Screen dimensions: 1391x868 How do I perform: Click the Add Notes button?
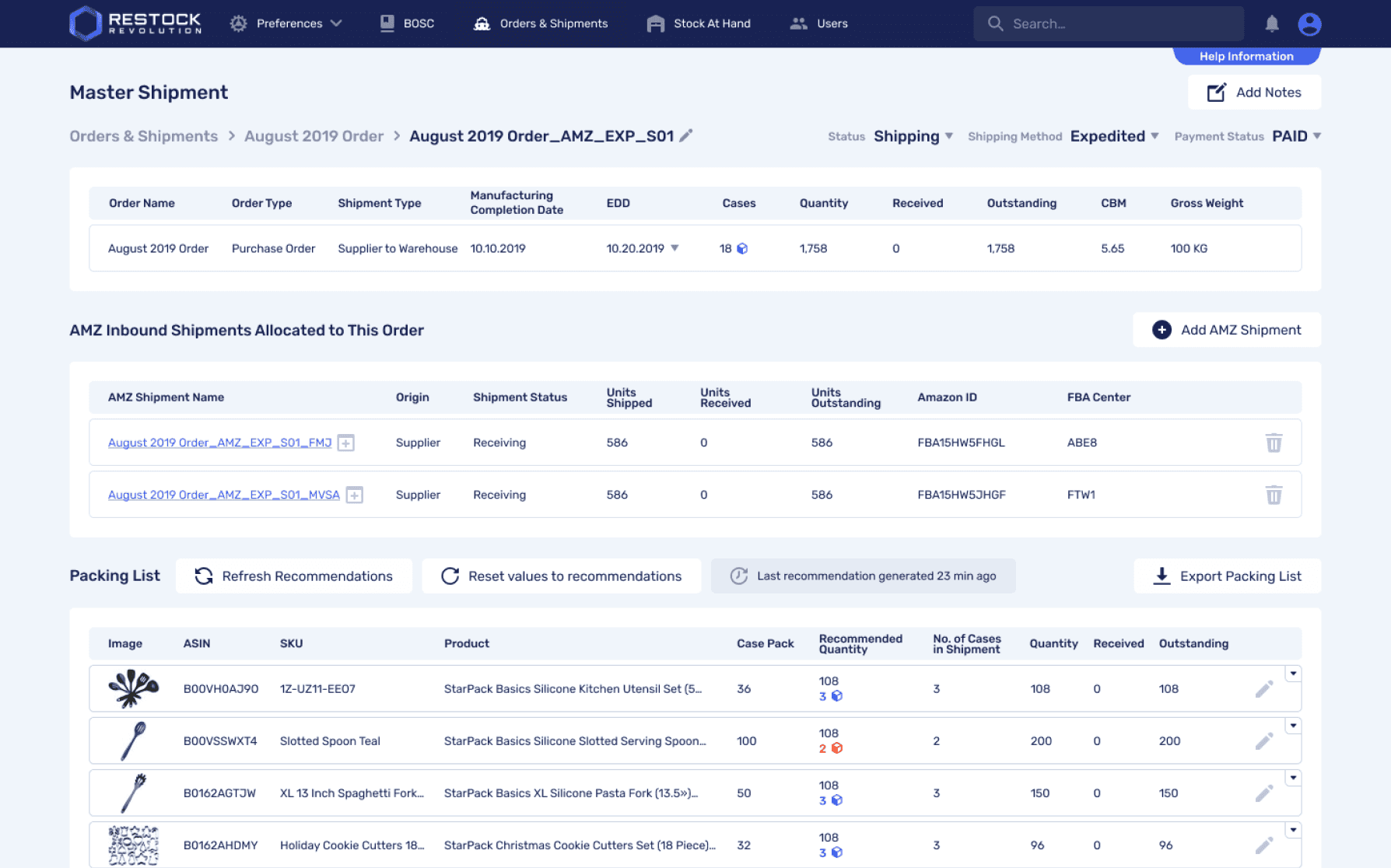[x=1254, y=93]
